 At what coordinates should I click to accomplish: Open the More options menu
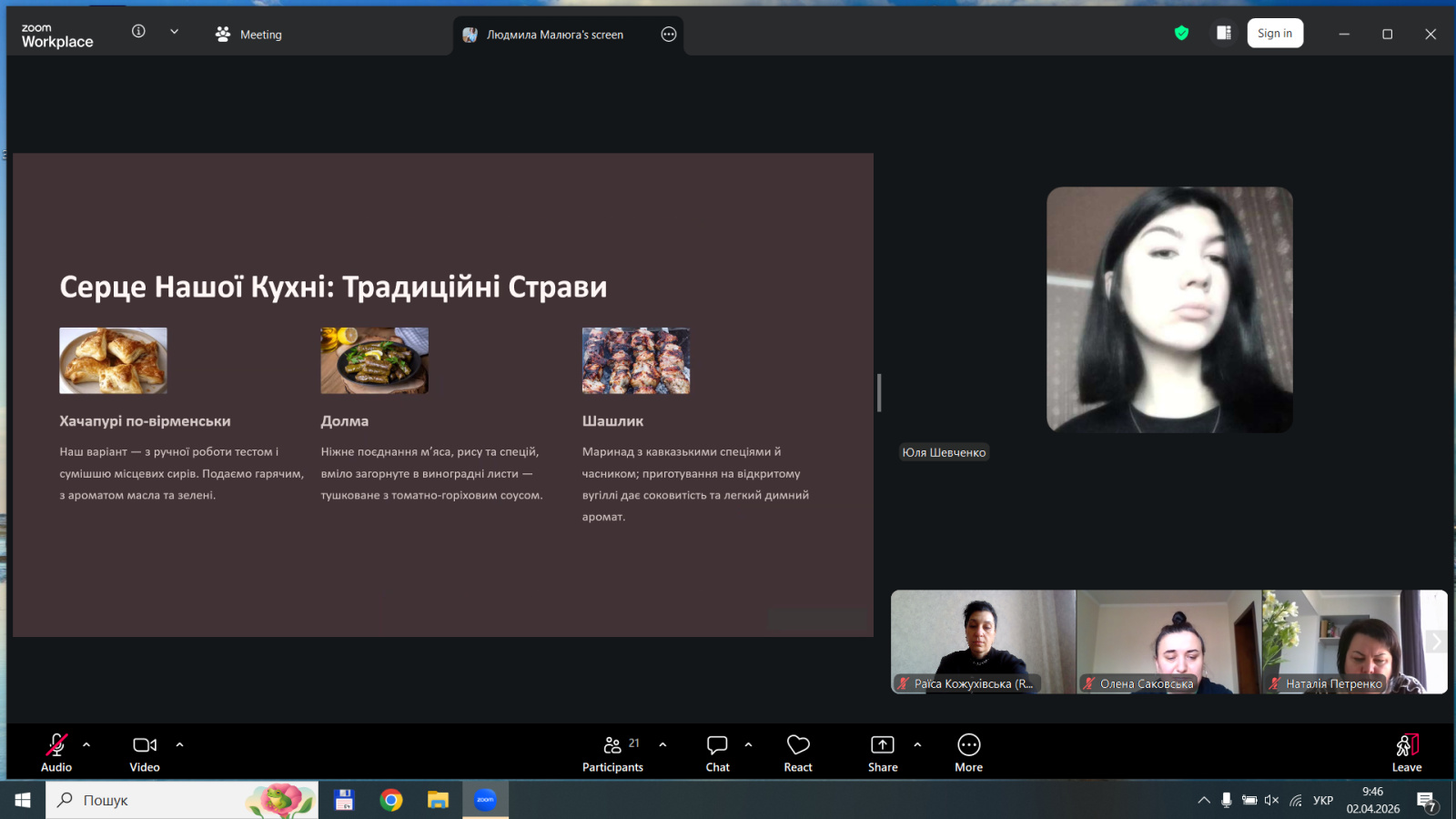point(968,745)
